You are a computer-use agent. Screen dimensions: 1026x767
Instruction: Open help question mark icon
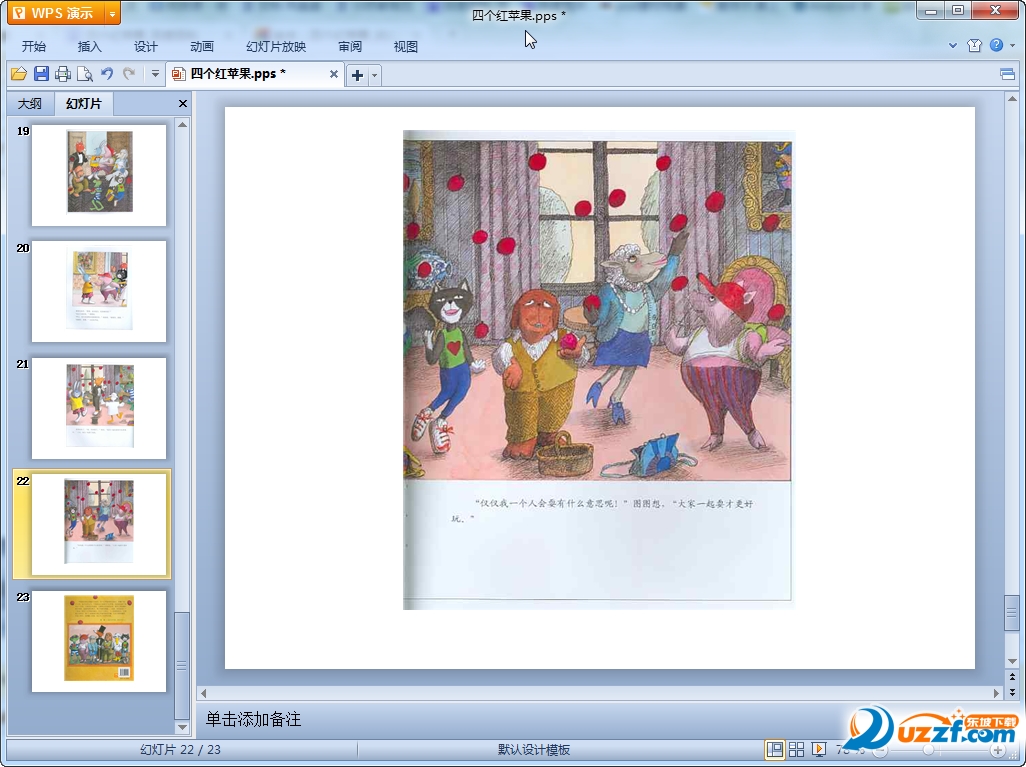(996, 45)
